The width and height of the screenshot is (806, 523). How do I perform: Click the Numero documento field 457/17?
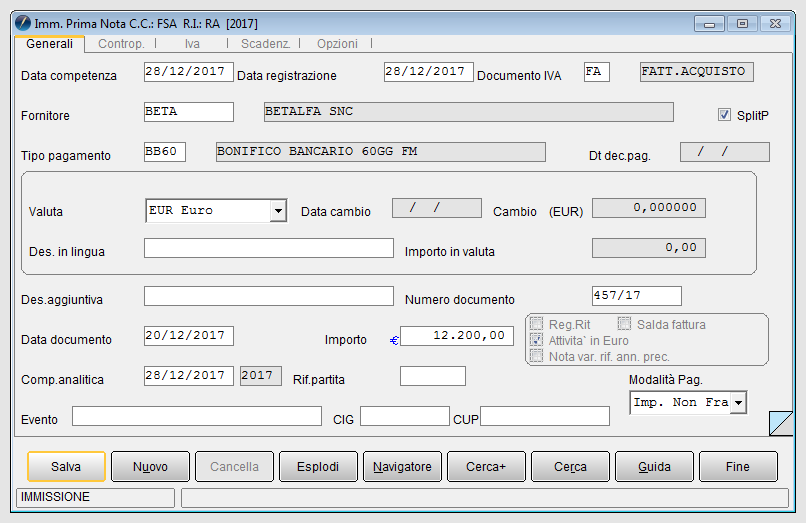point(637,296)
